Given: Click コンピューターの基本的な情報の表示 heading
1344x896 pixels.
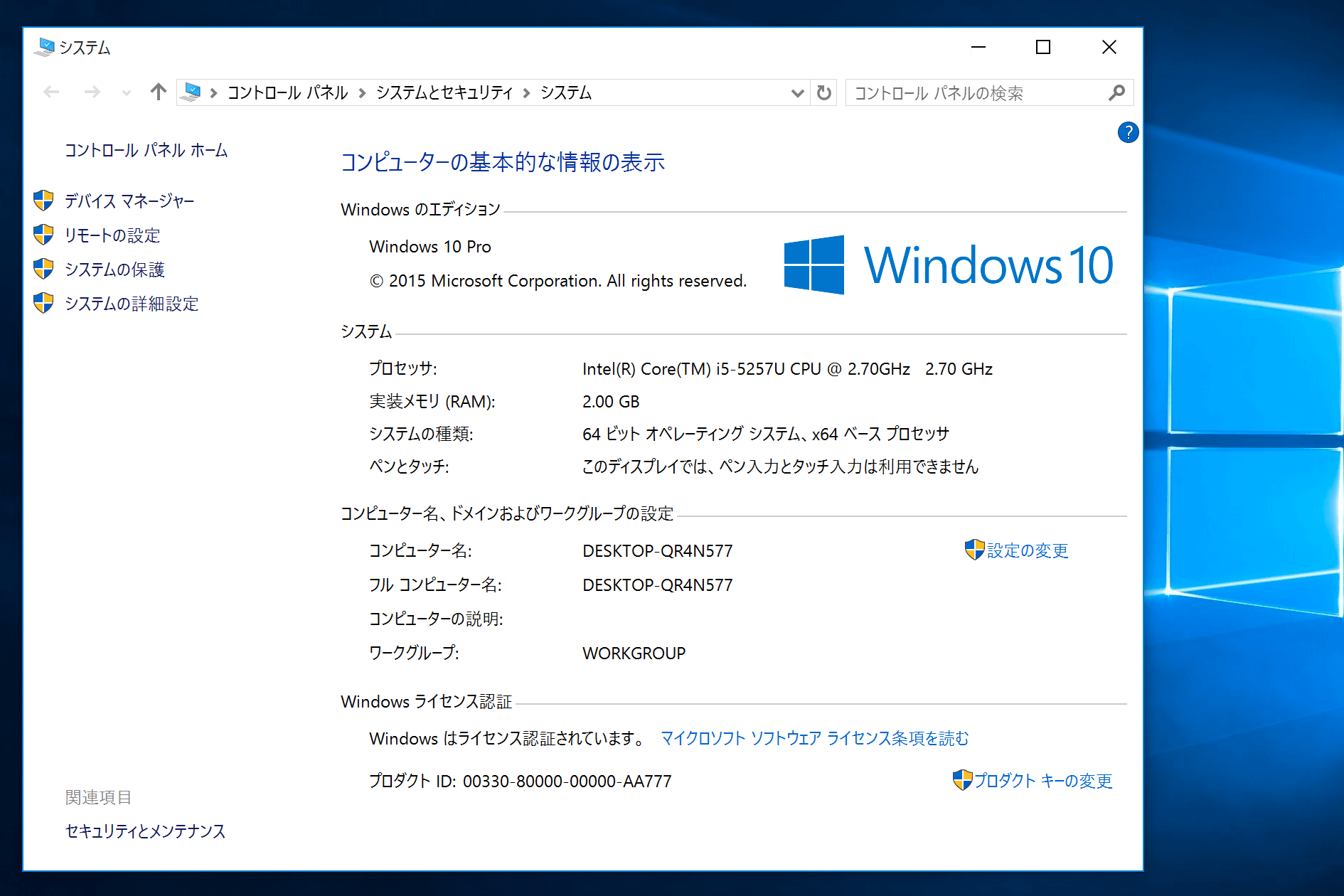Looking at the screenshot, I should click(503, 162).
